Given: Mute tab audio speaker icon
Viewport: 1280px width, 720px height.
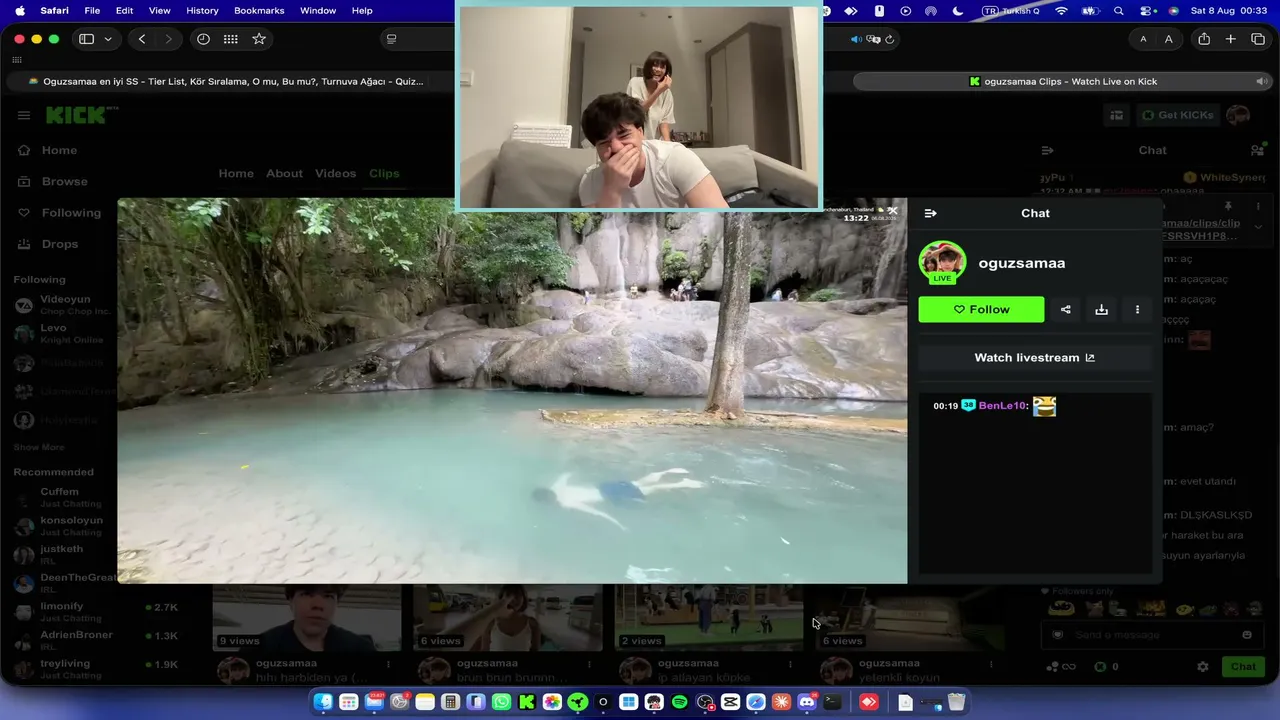Looking at the screenshot, I should tap(856, 39).
